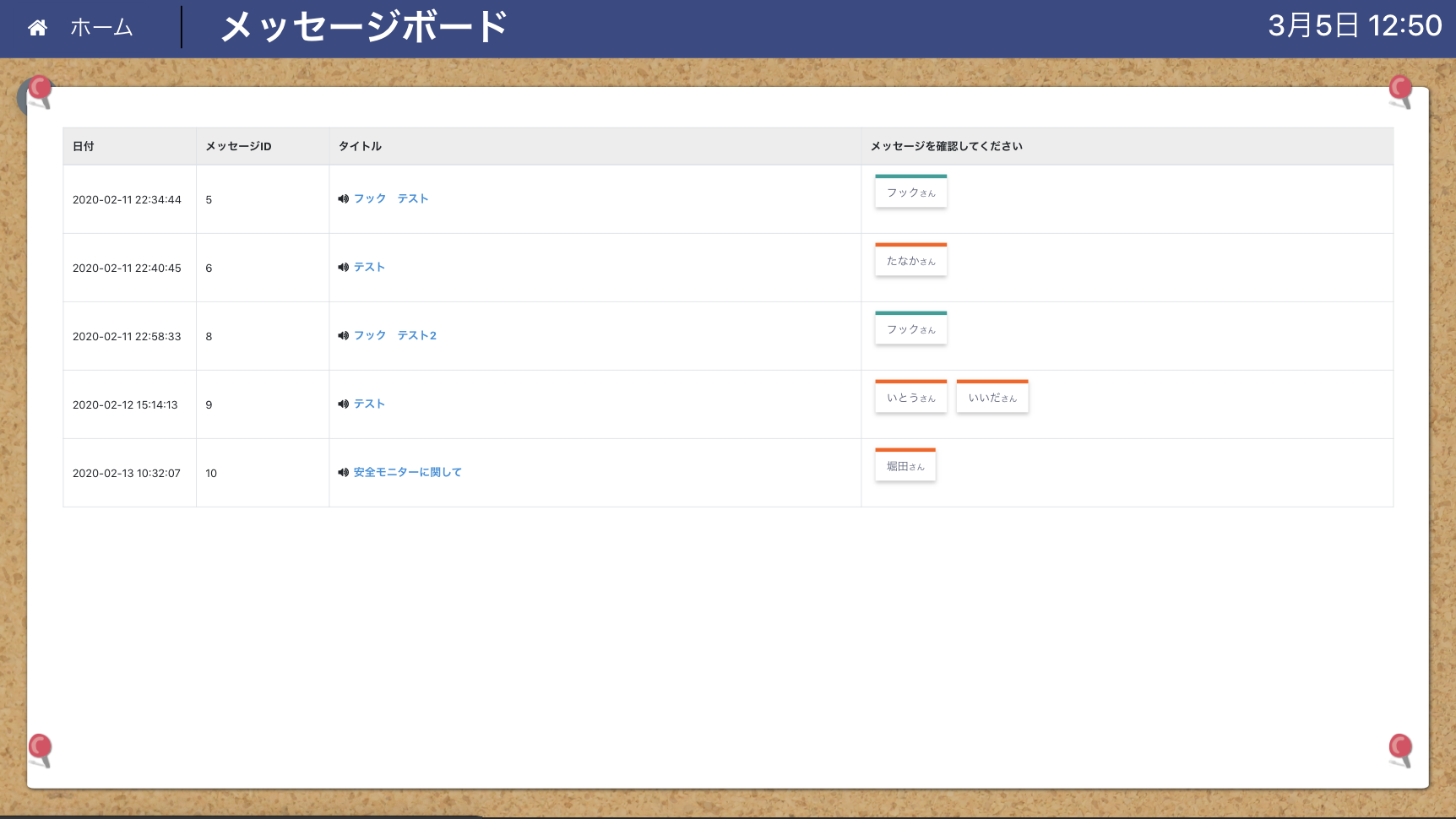Select the 堀田さん recipient tag
Image resolution: width=1456 pixels, height=819 pixels.
point(905,466)
